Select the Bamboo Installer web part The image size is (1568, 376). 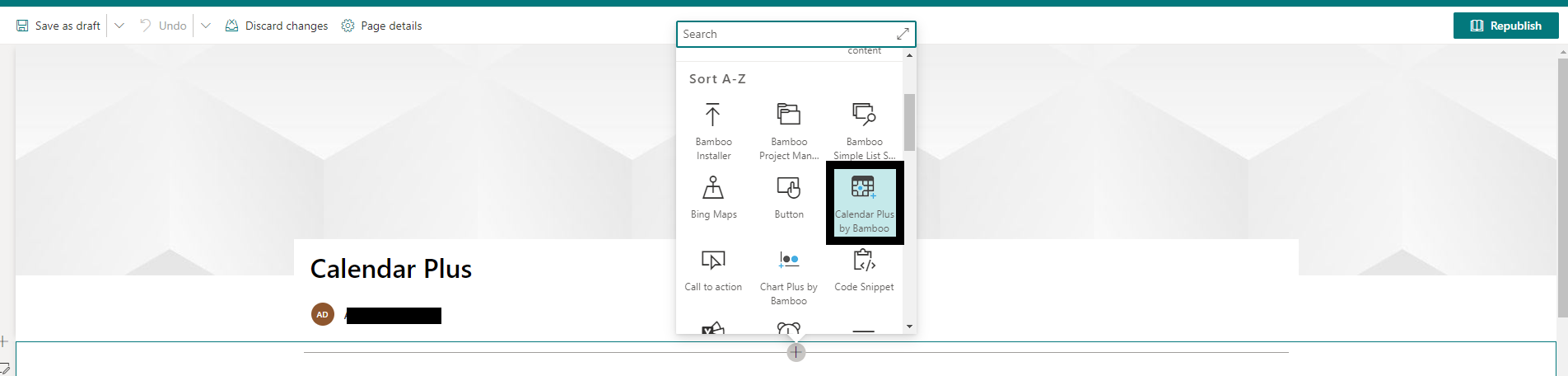[x=713, y=131]
